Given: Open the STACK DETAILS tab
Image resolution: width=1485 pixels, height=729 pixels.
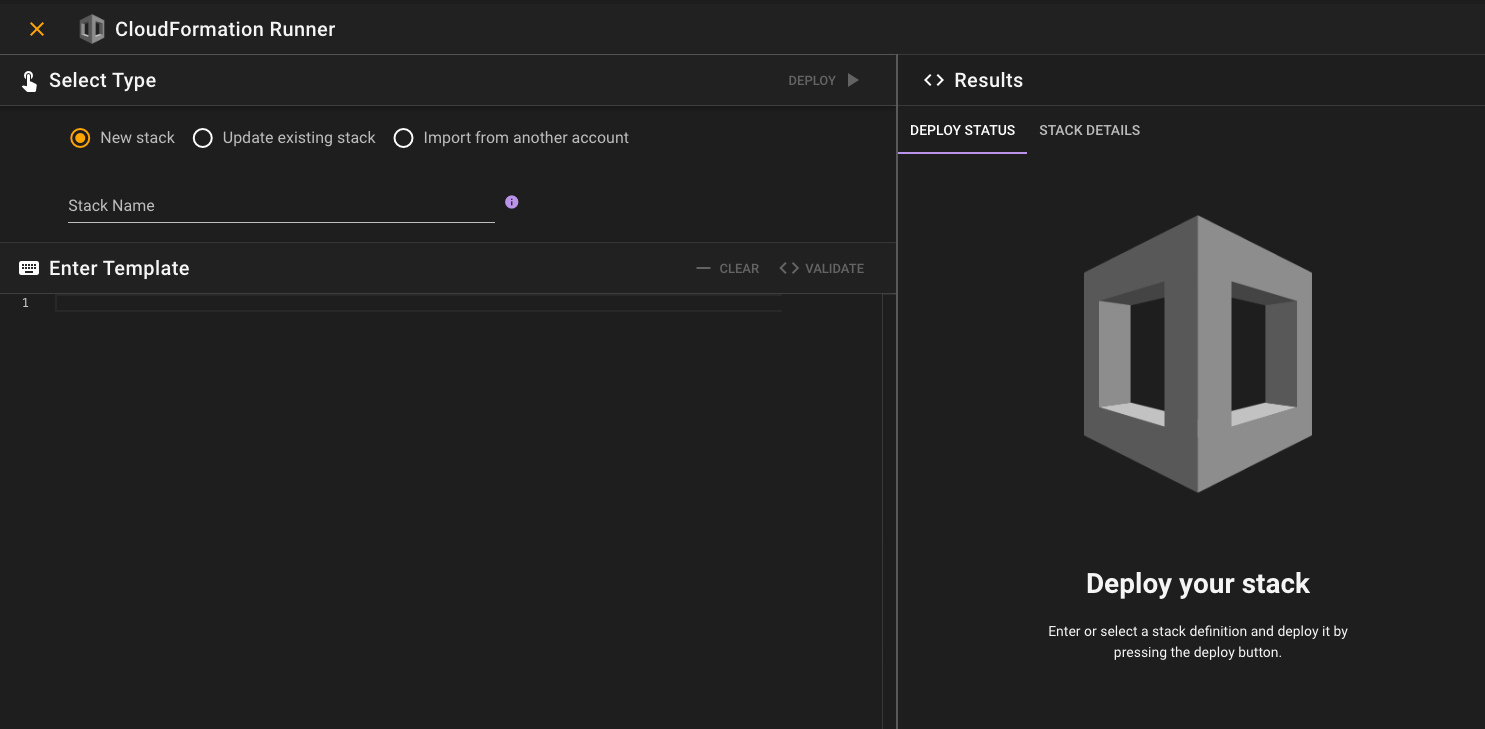Looking at the screenshot, I should tap(1089, 130).
